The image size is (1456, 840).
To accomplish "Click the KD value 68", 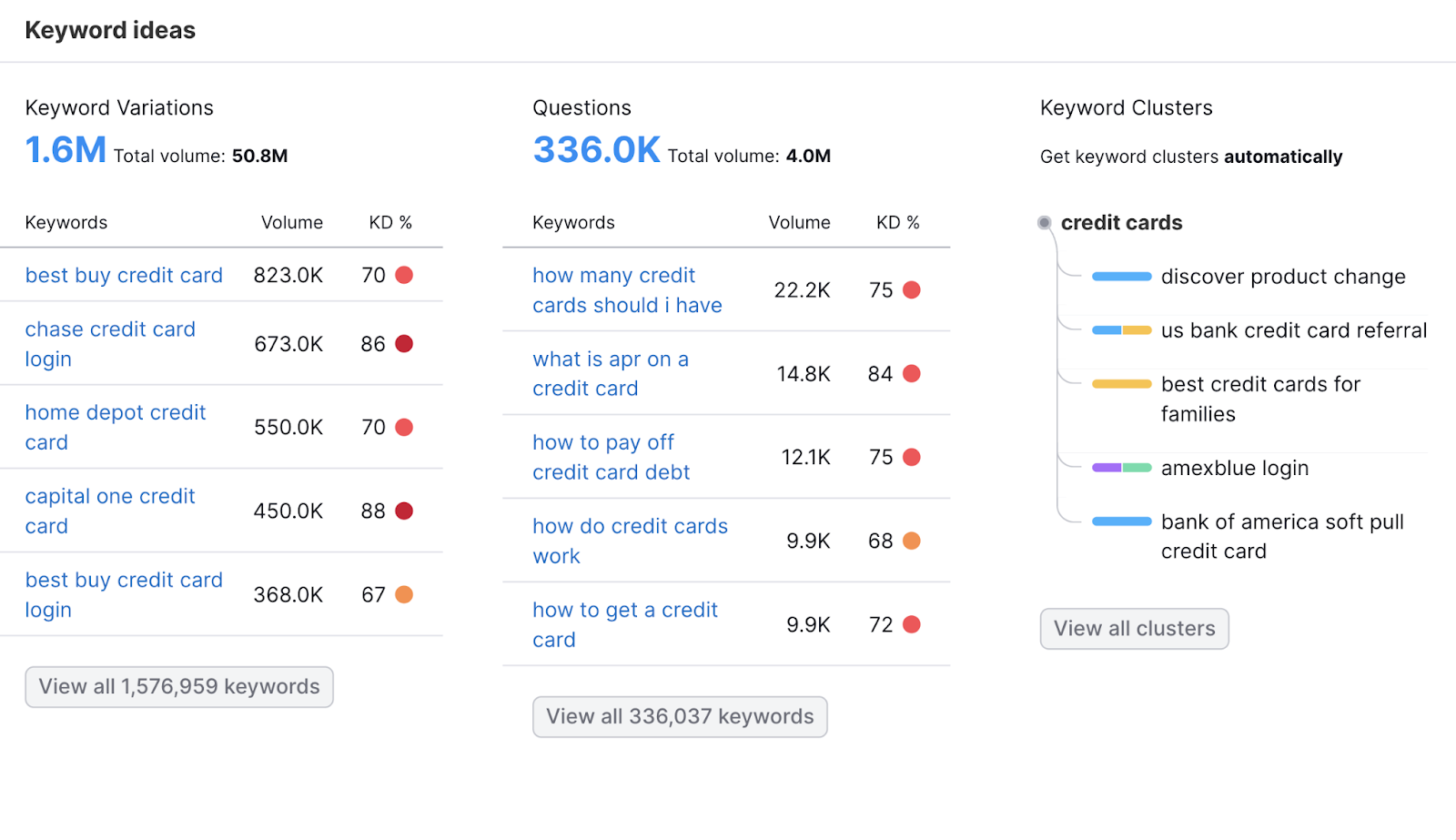I will click(880, 541).
